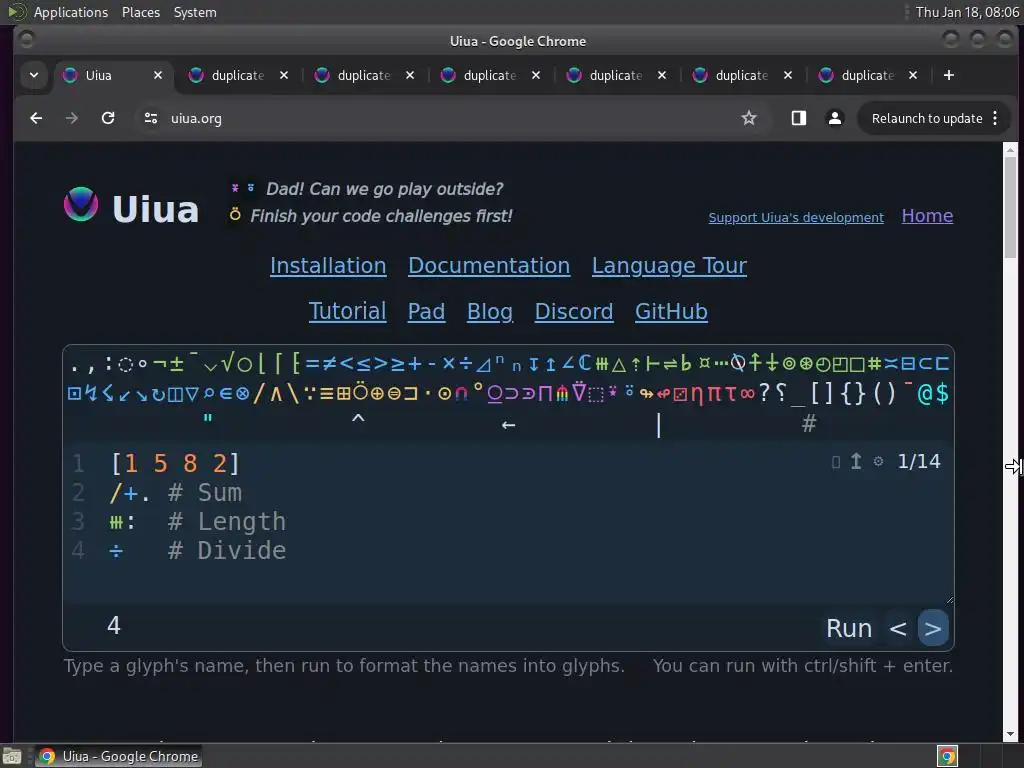Insert the reduce / glyph
Screen dimensions: 1024x768
pyautogui.click(x=259, y=394)
